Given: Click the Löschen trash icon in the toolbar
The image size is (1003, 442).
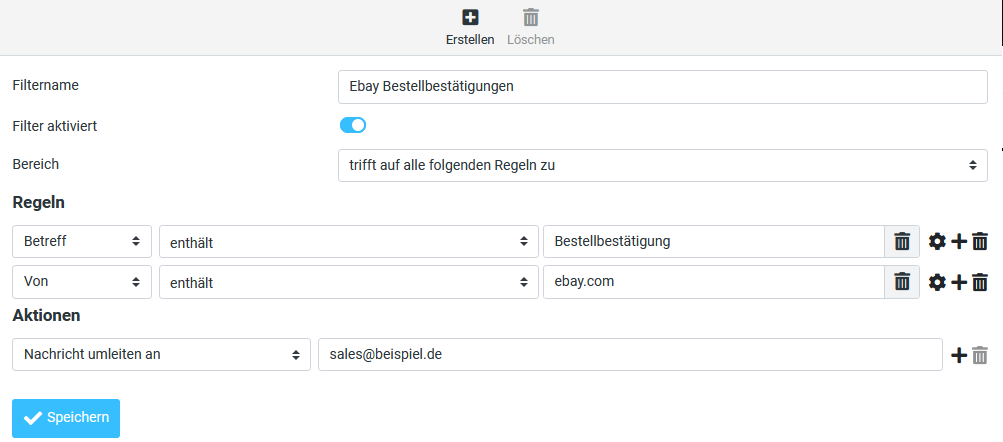Looking at the screenshot, I should pos(531,18).
